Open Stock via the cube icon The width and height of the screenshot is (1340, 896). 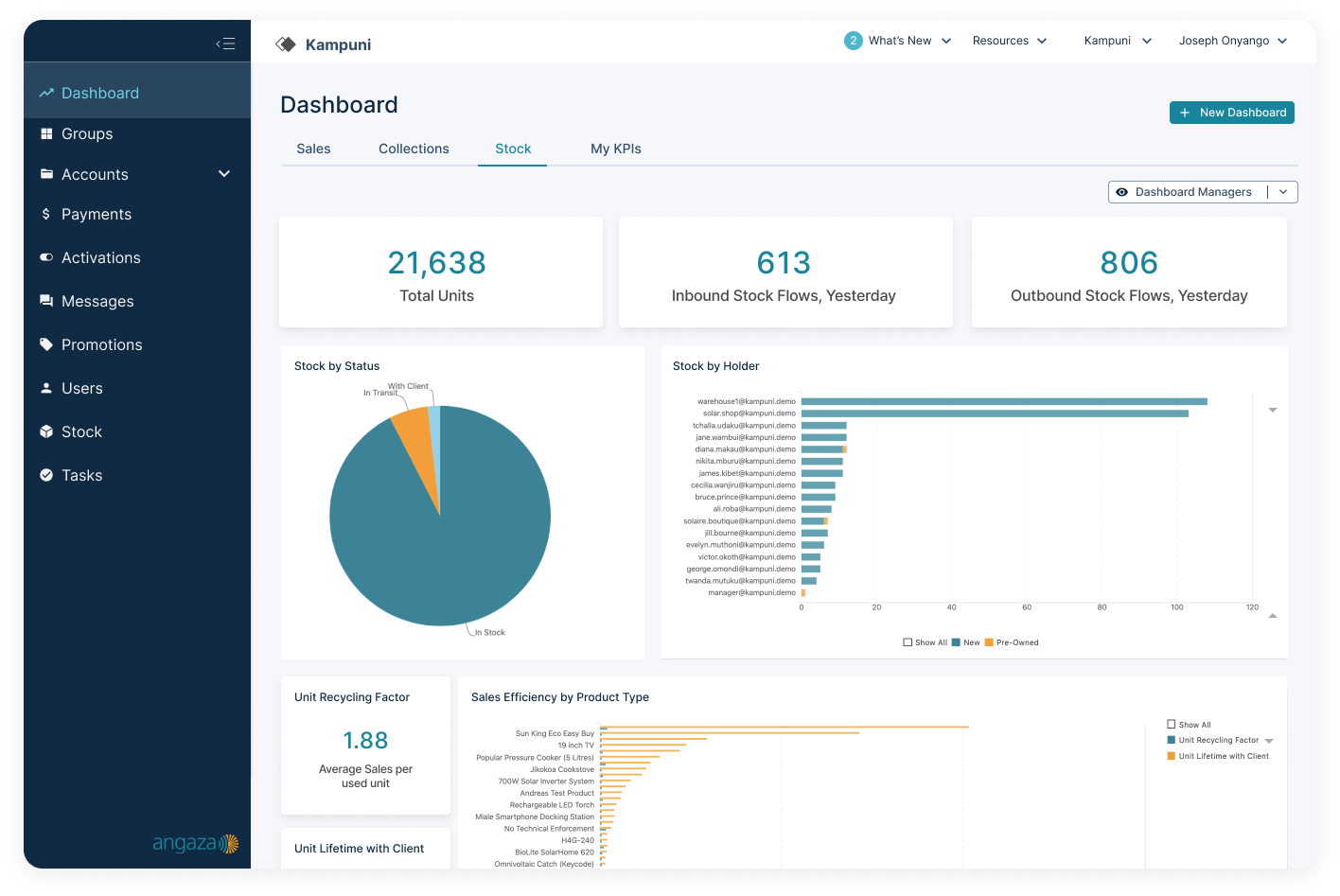[x=46, y=431]
